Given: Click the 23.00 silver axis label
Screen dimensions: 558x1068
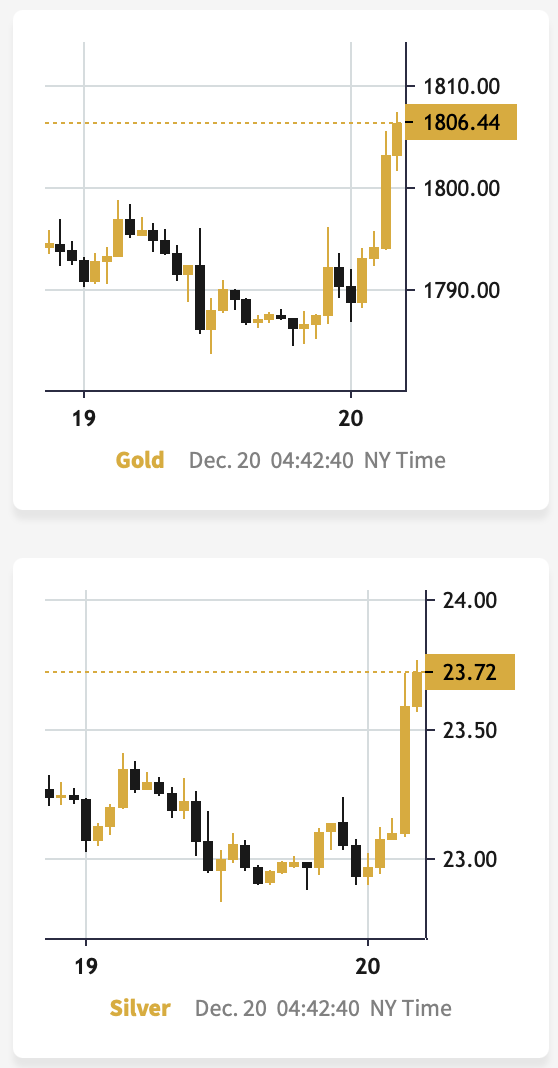Looking at the screenshot, I should tap(470, 860).
